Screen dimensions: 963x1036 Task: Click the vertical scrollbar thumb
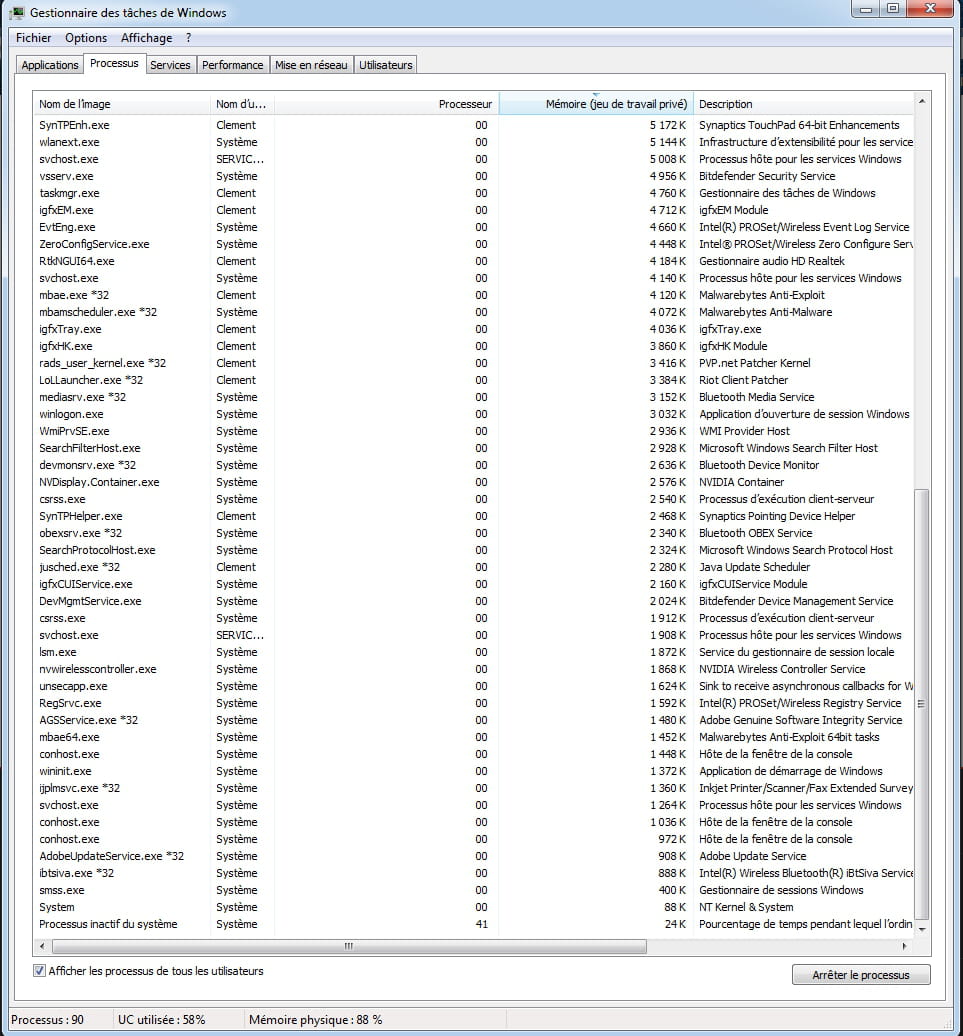click(x=922, y=704)
